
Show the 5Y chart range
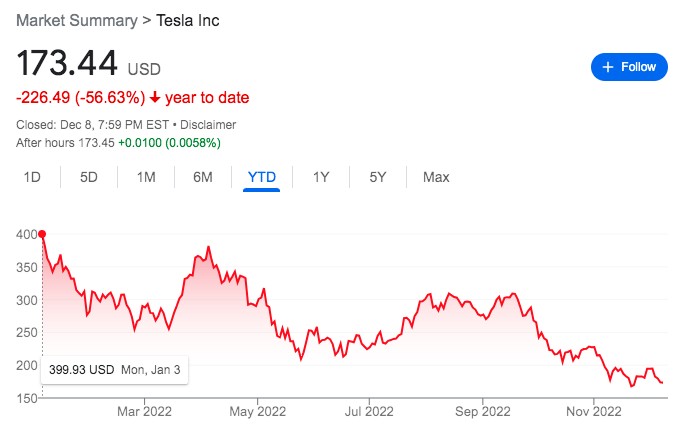[x=377, y=177]
